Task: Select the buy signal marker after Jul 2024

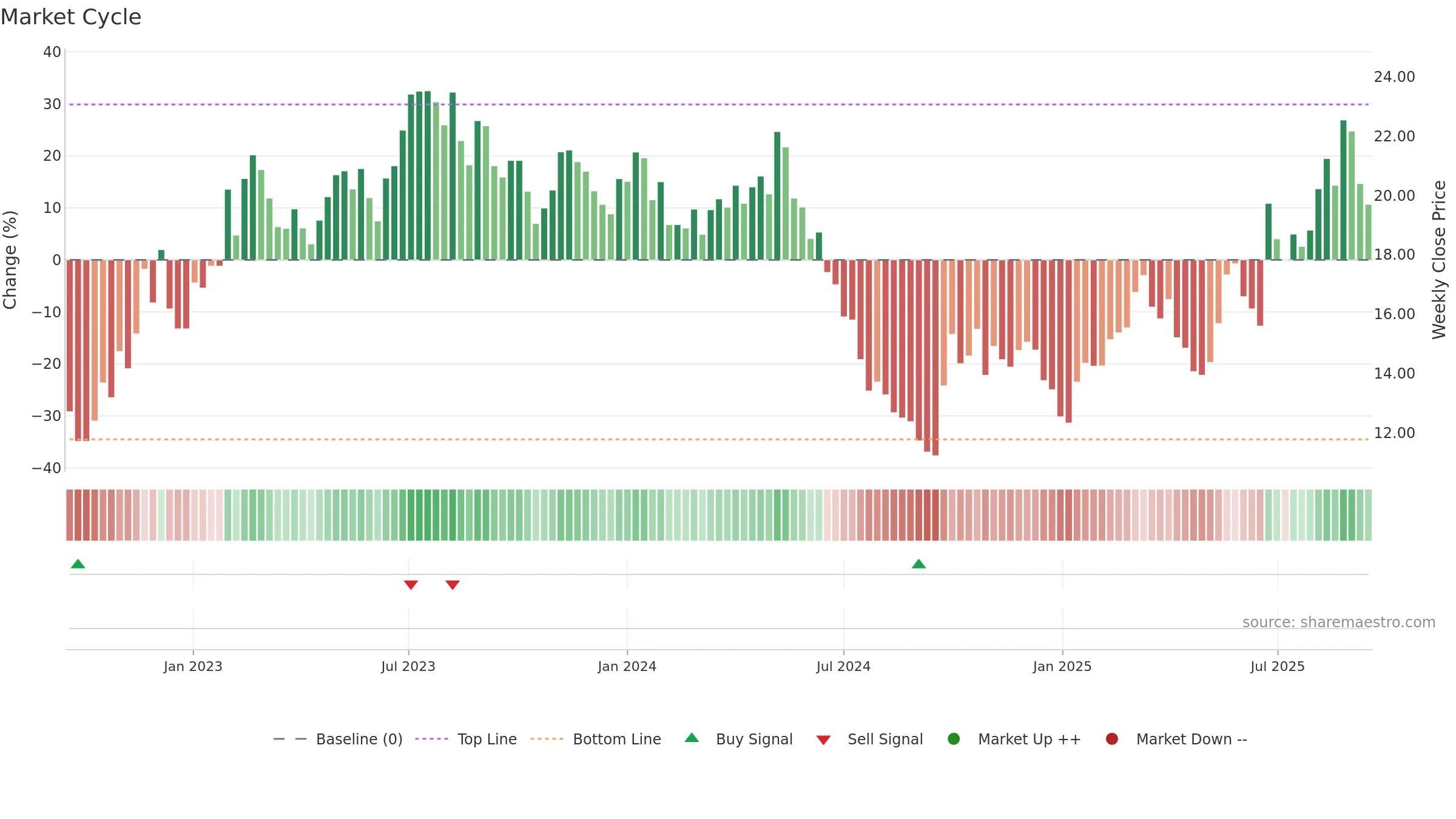Action: point(918,564)
